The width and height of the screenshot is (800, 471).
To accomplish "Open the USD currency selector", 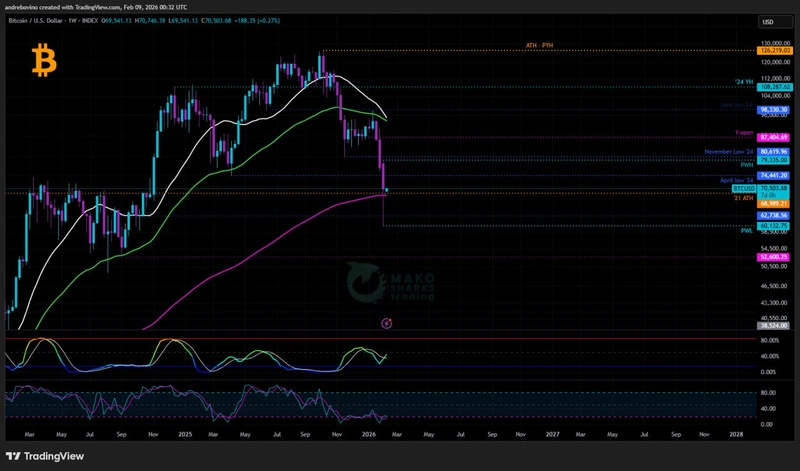I will (769, 21).
